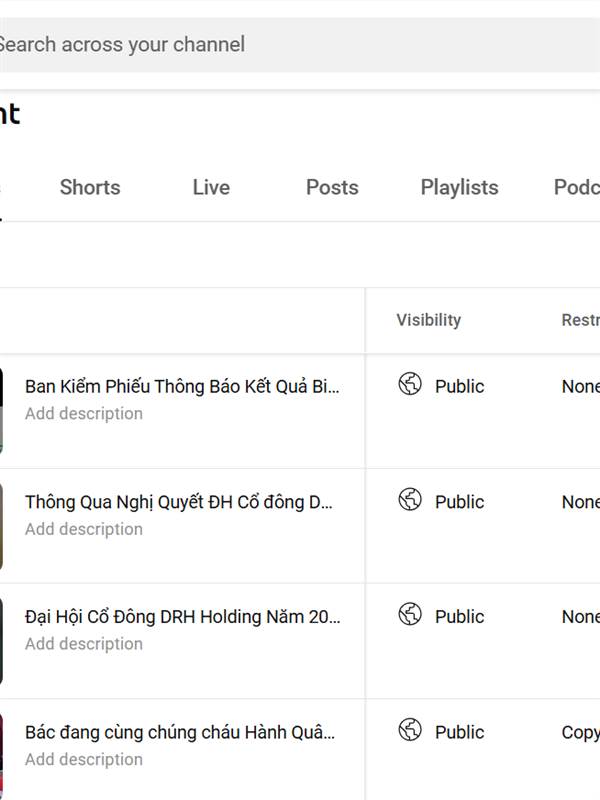Click the globe icon for Ban Kiểm Phiếu video
600x800 pixels.
click(410, 384)
